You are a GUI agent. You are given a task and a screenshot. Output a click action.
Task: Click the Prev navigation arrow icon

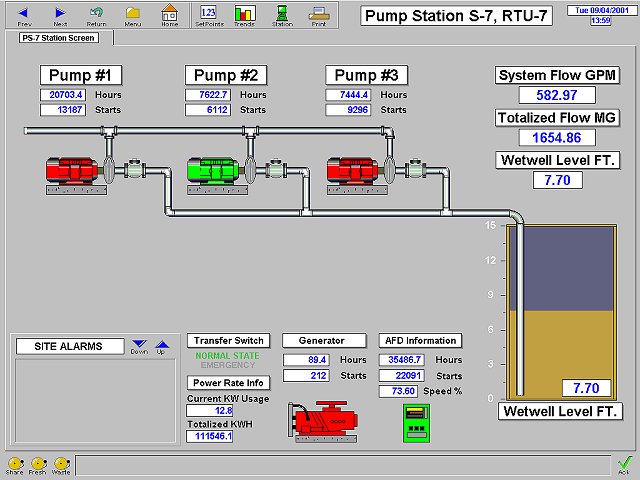(24, 12)
